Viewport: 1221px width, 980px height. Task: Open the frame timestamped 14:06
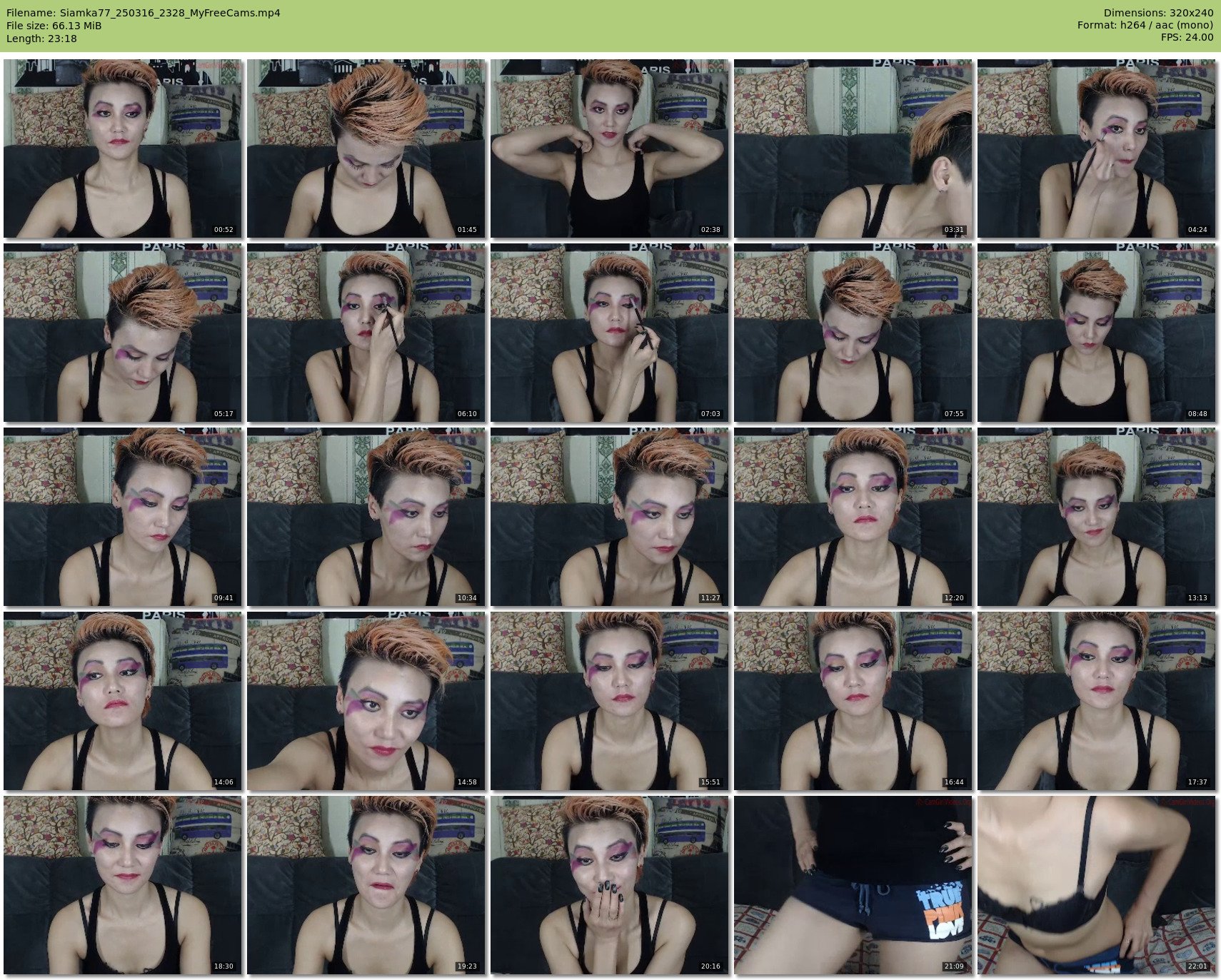pyautogui.click(x=123, y=701)
